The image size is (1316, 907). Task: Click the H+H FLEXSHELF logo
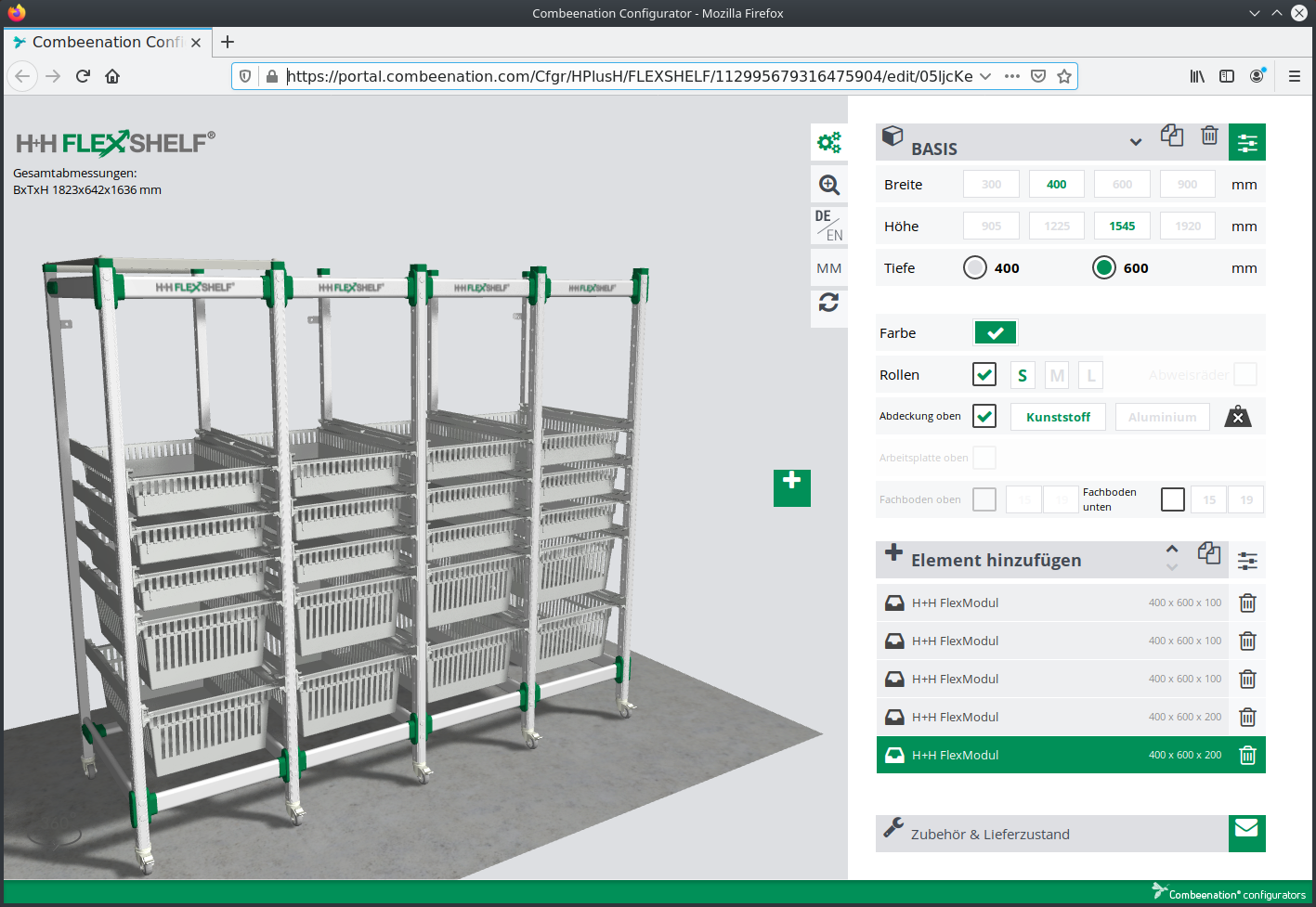pos(115,143)
